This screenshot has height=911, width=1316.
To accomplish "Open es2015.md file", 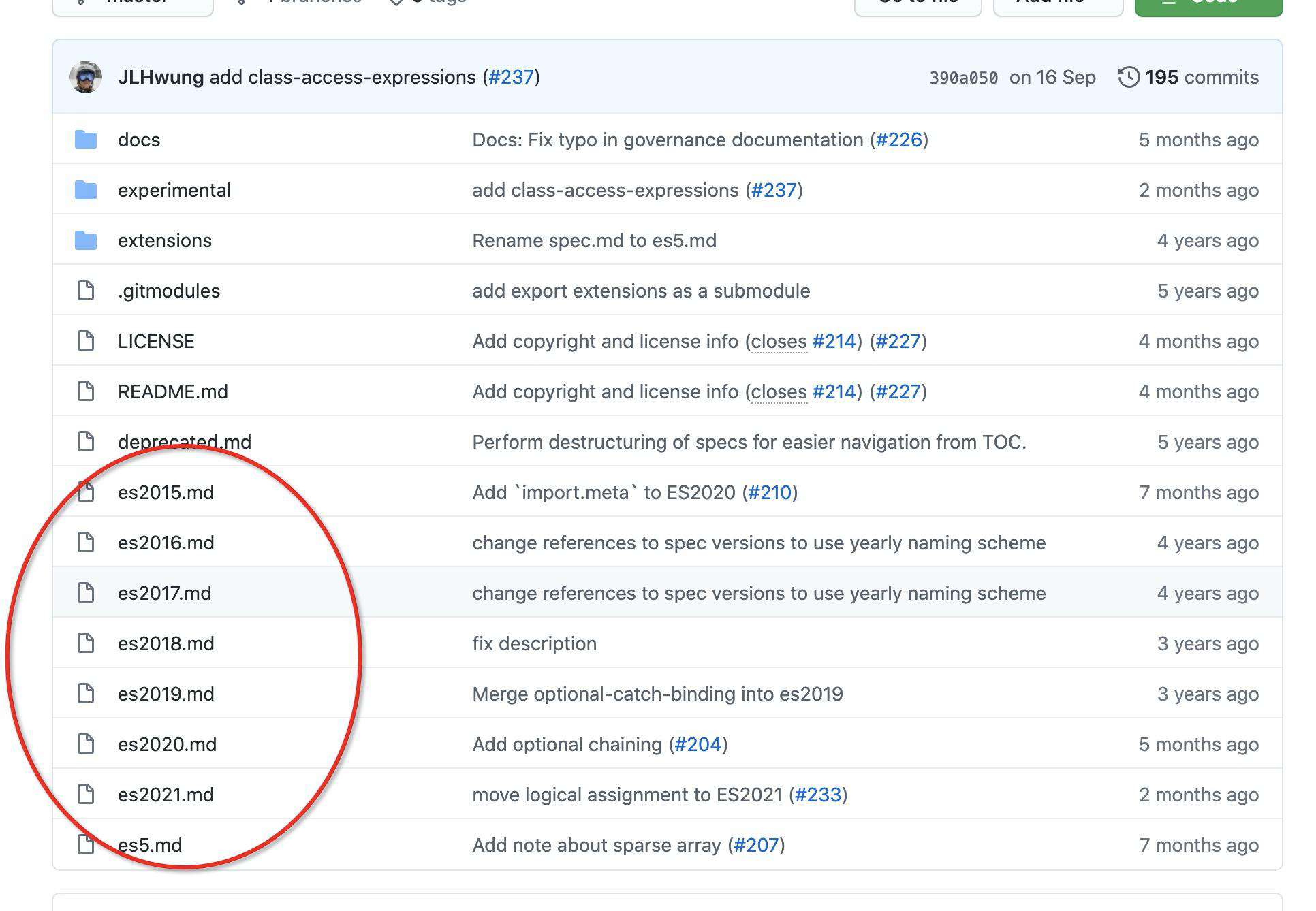I will pyautogui.click(x=166, y=492).
